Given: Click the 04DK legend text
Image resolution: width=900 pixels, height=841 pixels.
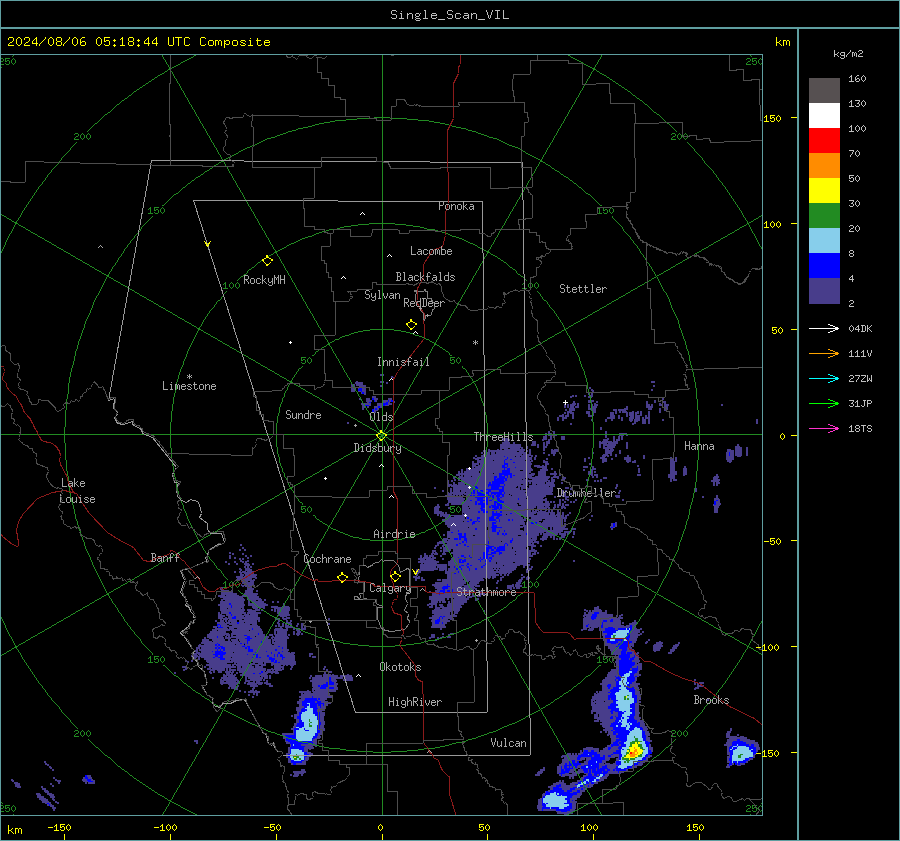Looking at the screenshot, I should coord(860,328).
